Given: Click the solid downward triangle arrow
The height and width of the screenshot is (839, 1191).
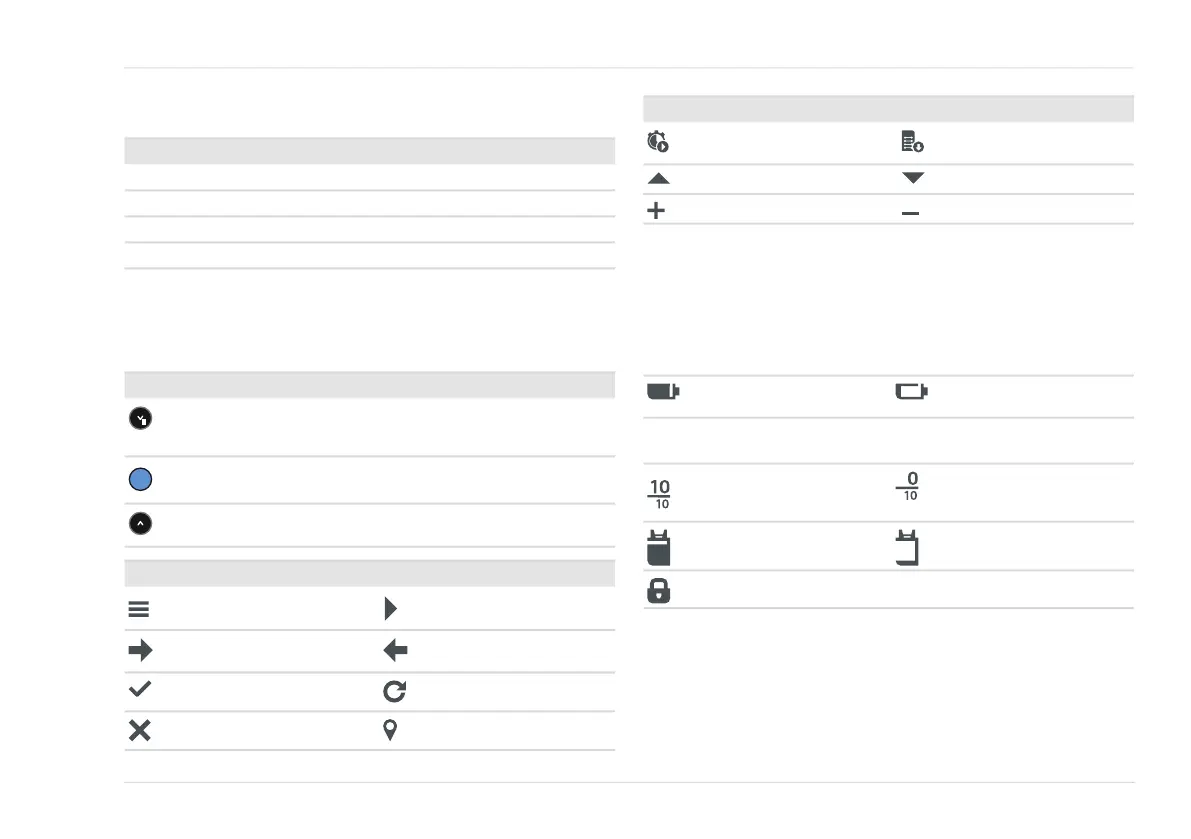Looking at the screenshot, I should [x=913, y=178].
